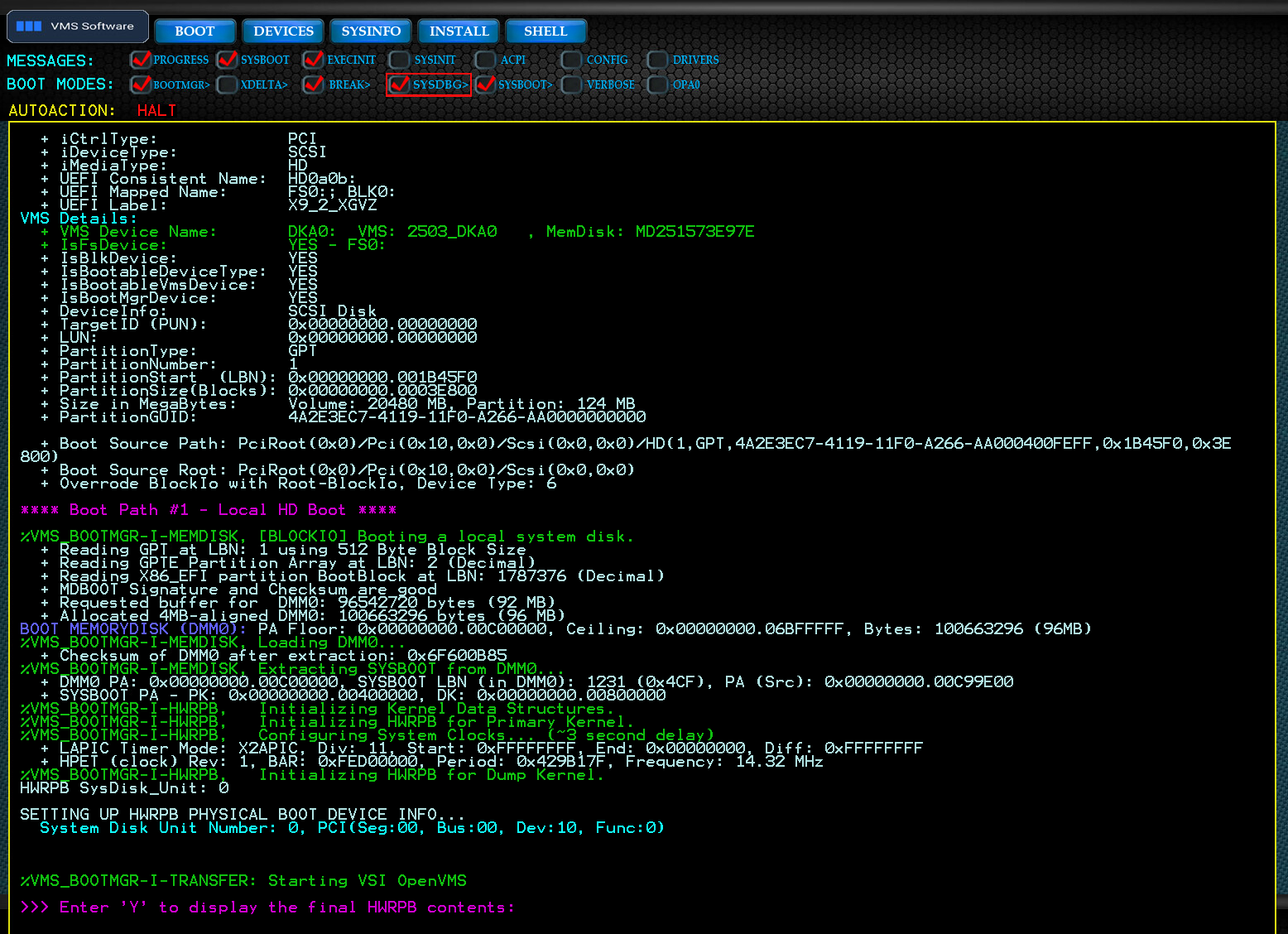
Task: Click the 'Size in MegaBytes:' line
Action: 338,404
